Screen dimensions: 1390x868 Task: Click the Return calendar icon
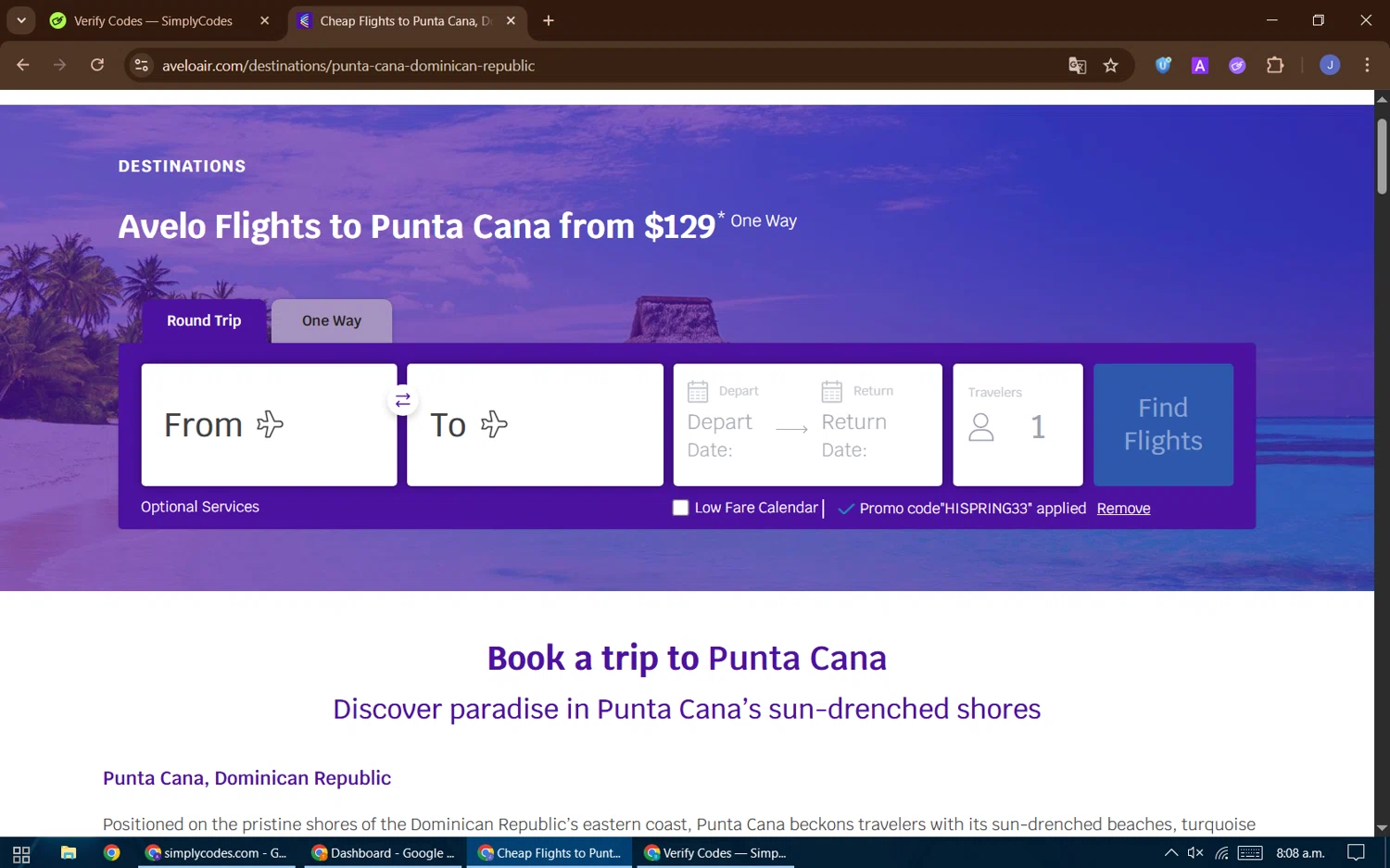832,392
